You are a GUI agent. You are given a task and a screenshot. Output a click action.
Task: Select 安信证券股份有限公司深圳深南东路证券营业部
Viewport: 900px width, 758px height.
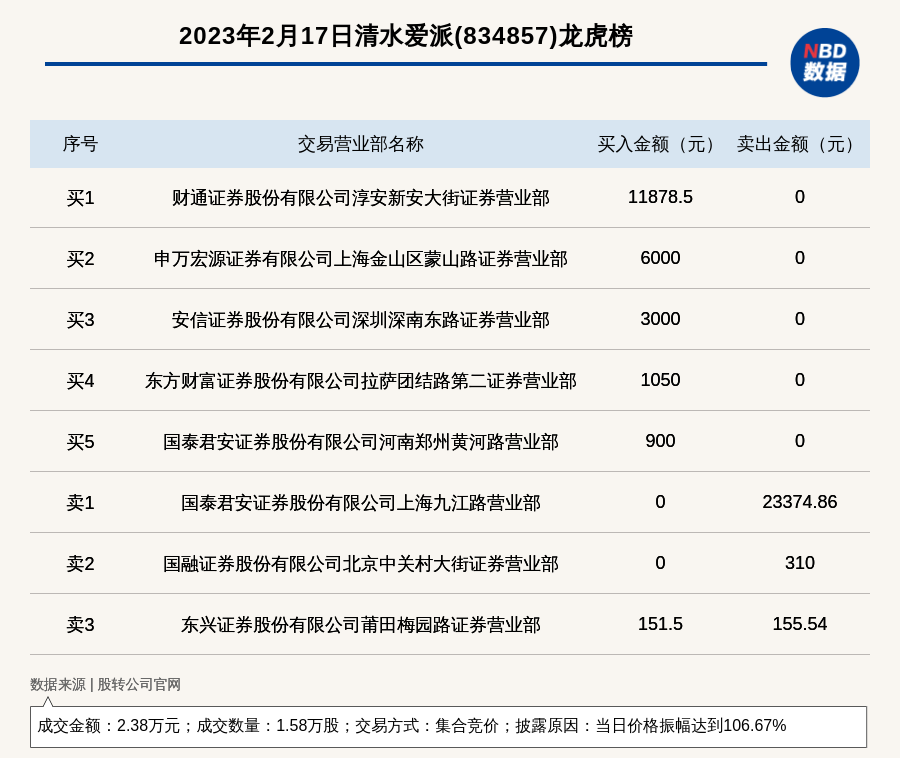(360, 320)
